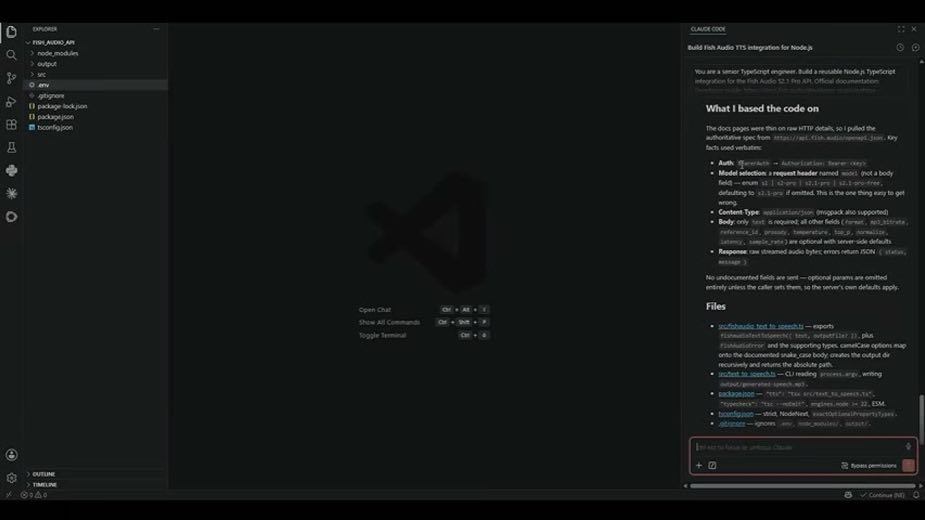Click the user prompt message bubble

click(799, 81)
